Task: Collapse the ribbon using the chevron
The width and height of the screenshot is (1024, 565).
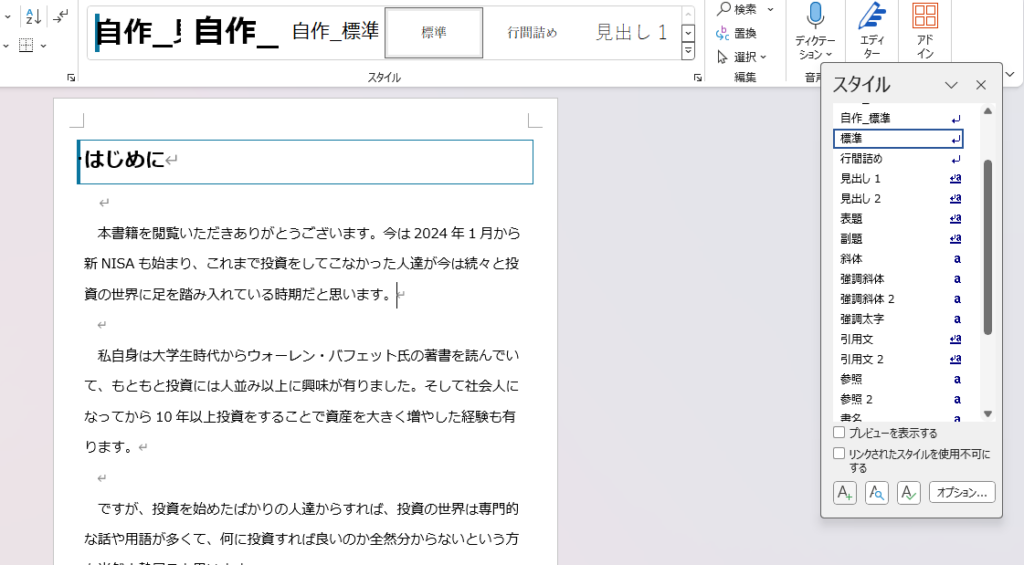Action: (x=1009, y=73)
